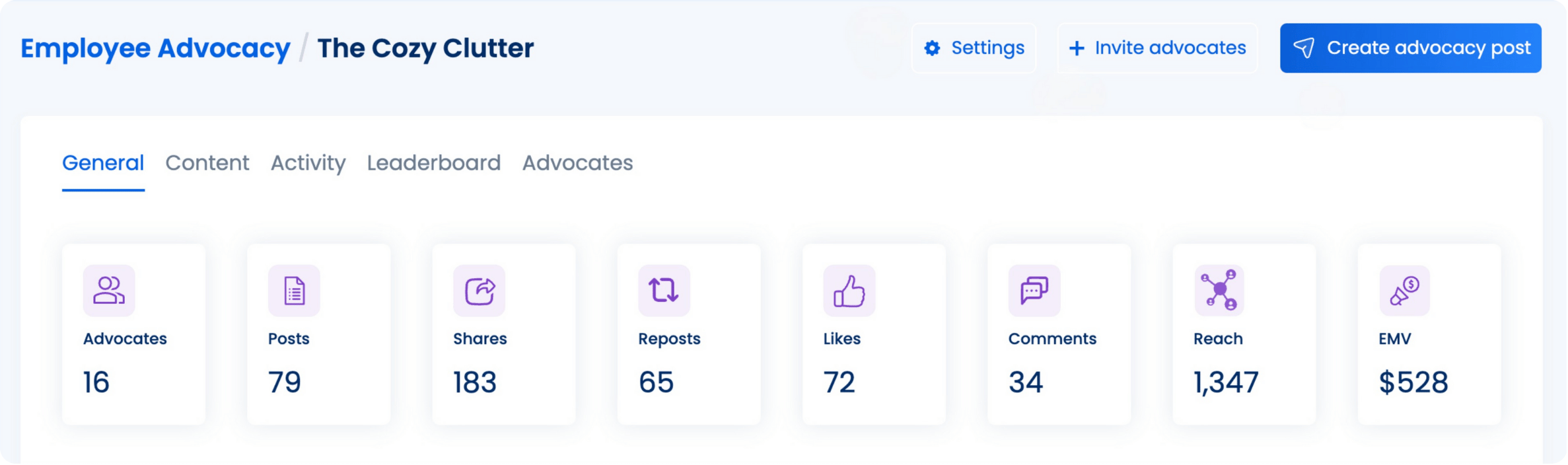Click the paper plane icon
Viewport: 1568px width, 465px height.
click(x=1304, y=48)
